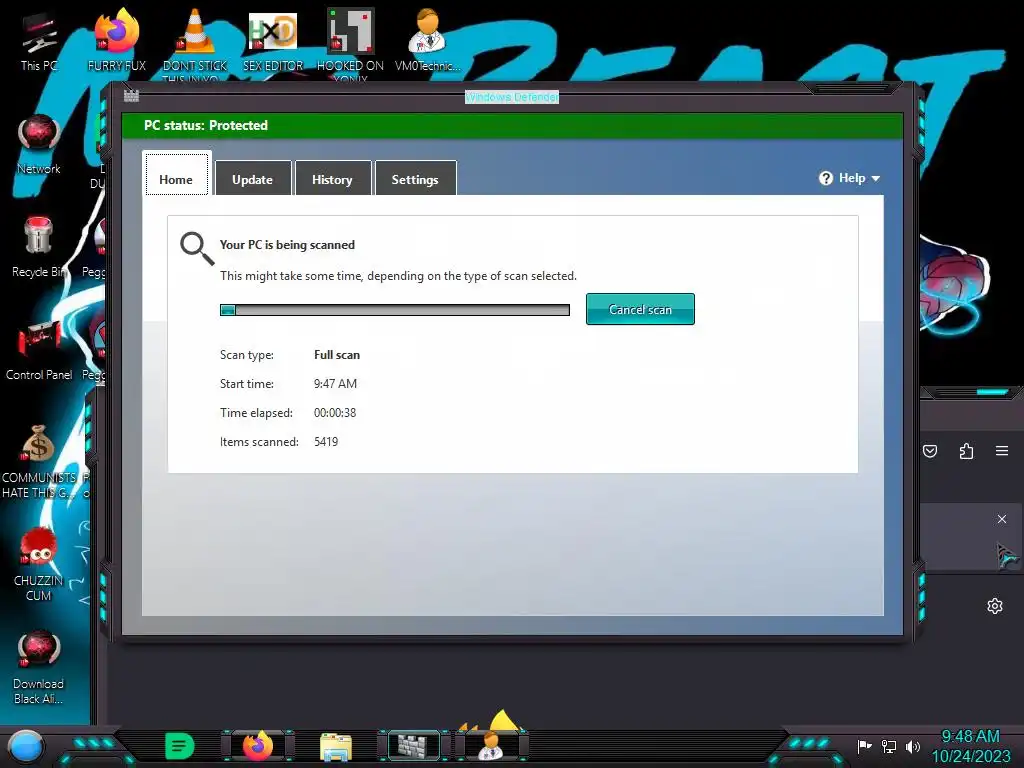Image resolution: width=1024 pixels, height=768 pixels.
Task: Close the Firefox side panel X
Action: pos(1002,519)
